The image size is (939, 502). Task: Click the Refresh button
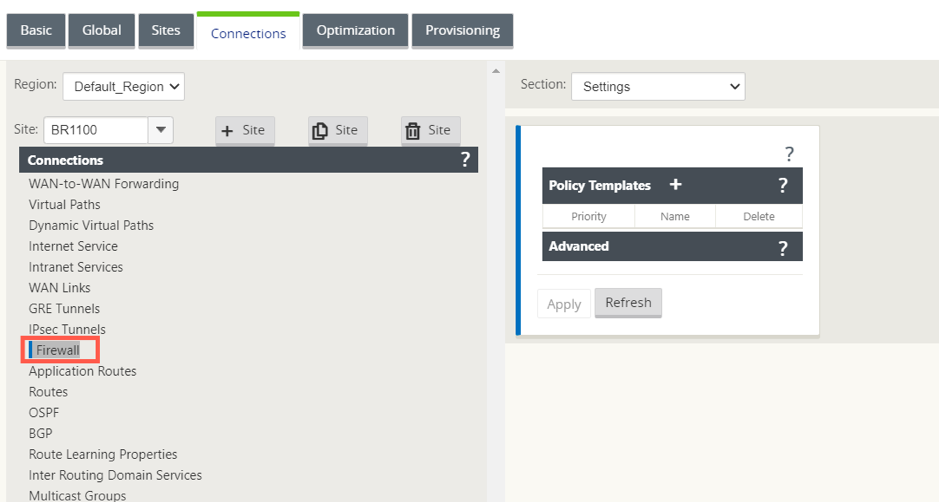coord(628,303)
